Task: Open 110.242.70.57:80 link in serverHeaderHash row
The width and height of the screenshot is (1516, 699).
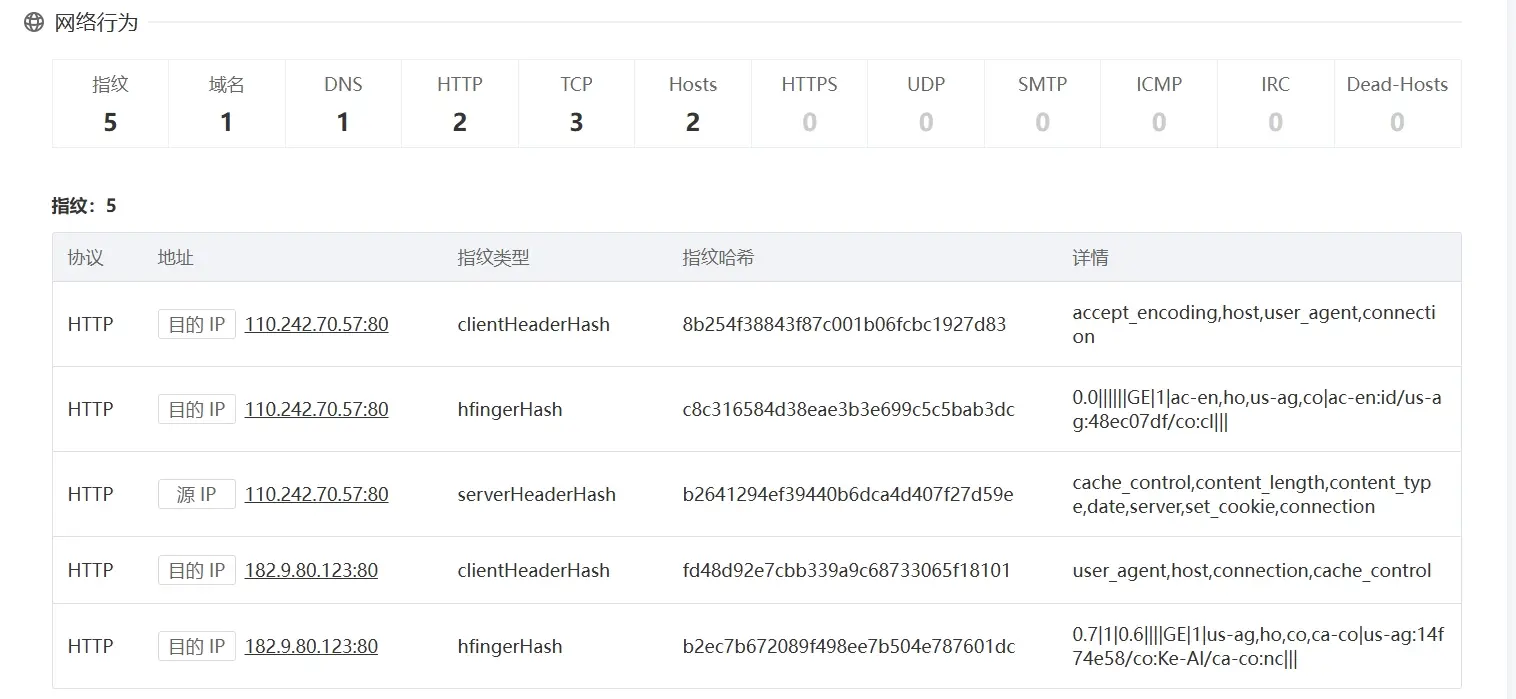Action: click(317, 494)
